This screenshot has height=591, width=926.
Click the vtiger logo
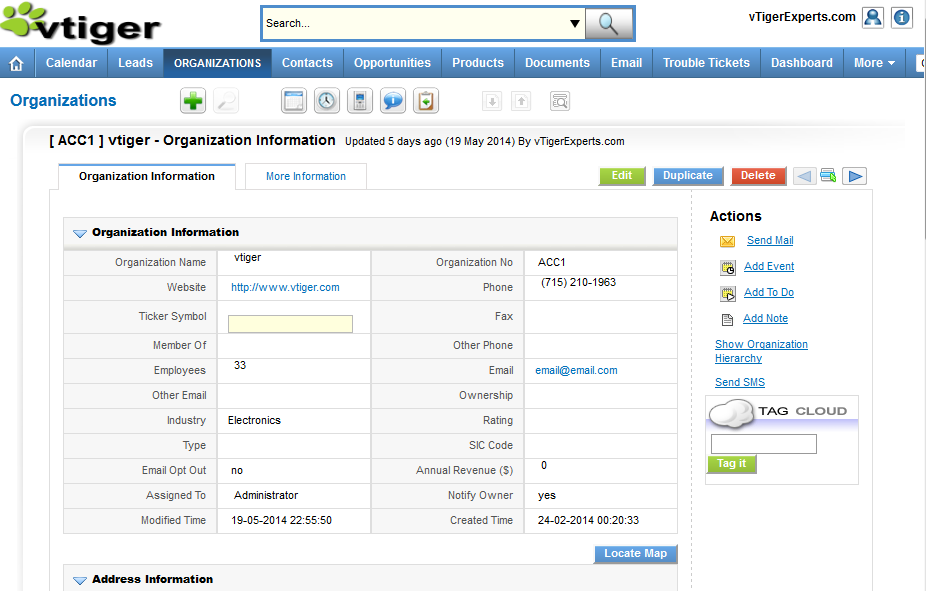point(81,24)
